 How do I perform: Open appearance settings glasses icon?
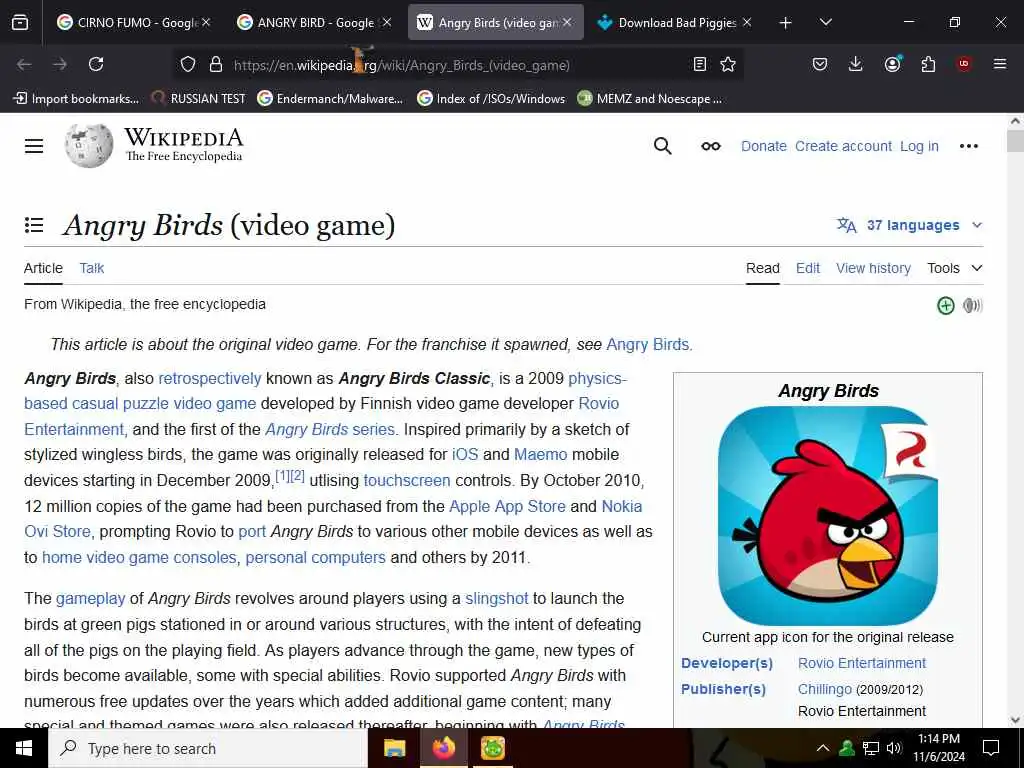point(711,146)
